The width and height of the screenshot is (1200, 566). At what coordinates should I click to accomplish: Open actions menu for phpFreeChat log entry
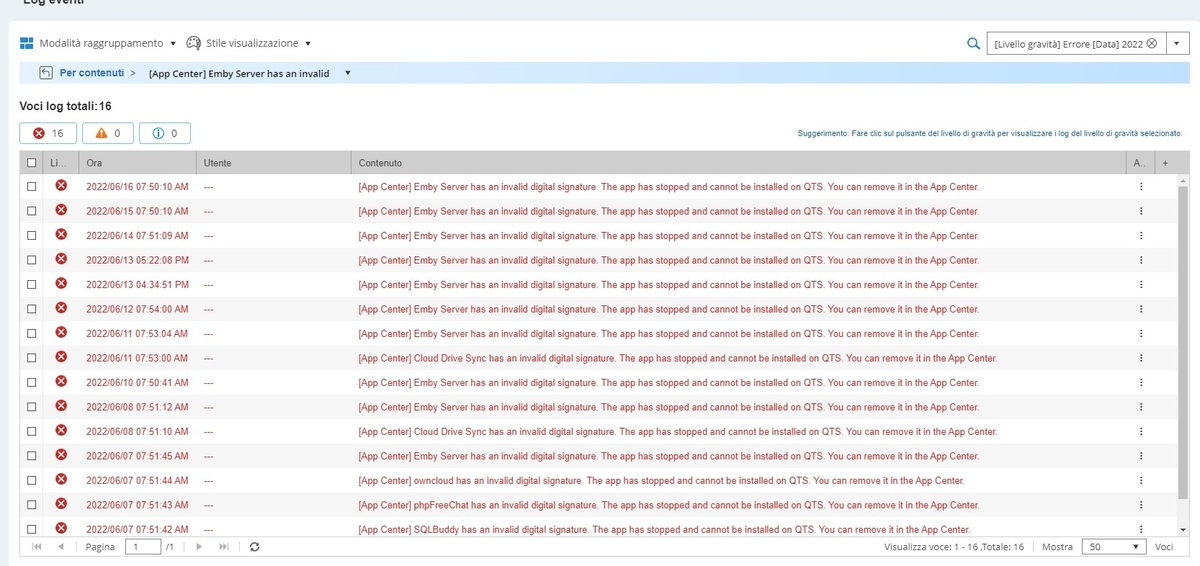(1140, 505)
